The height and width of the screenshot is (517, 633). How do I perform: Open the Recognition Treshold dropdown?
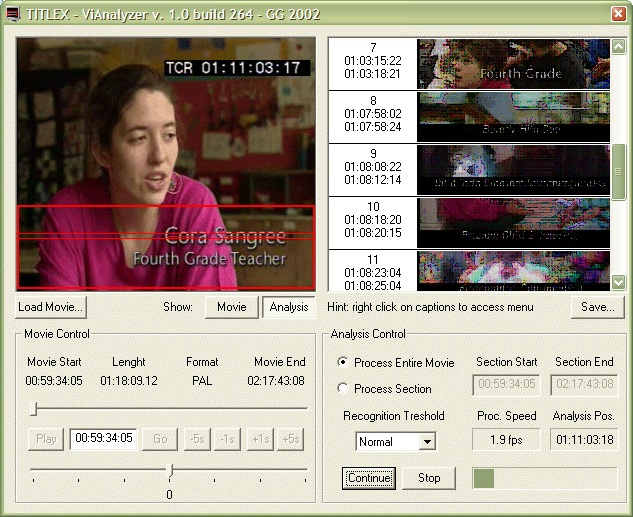(x=427, y=442)
